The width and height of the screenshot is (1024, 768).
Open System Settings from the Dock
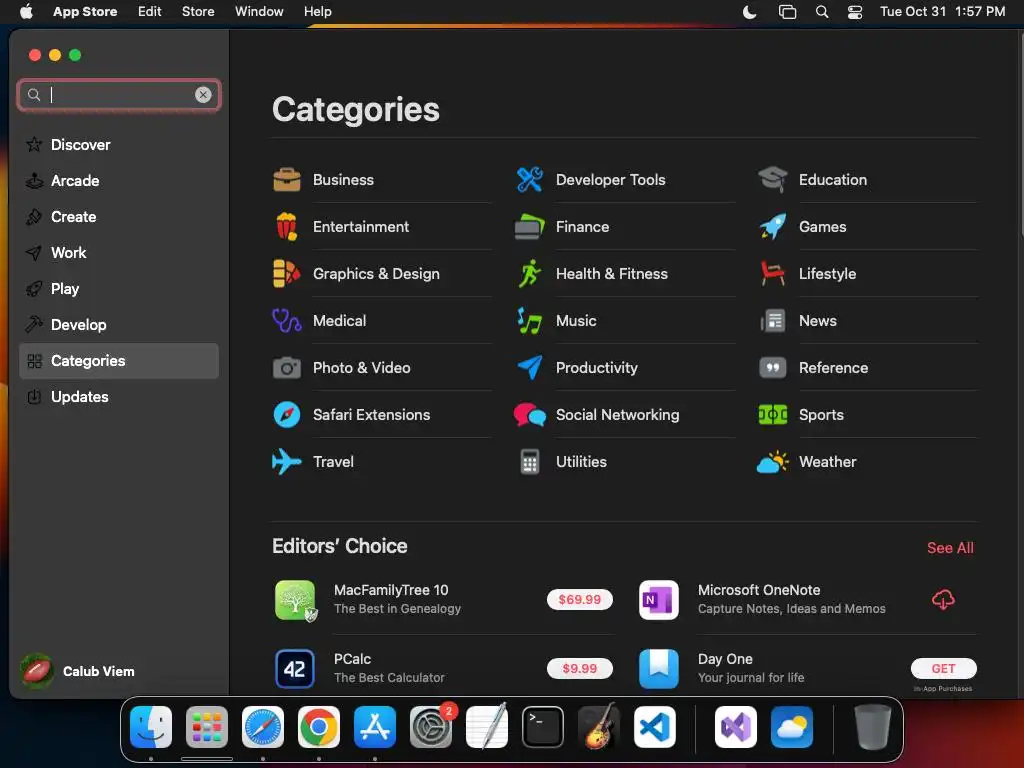coord(431,727)
